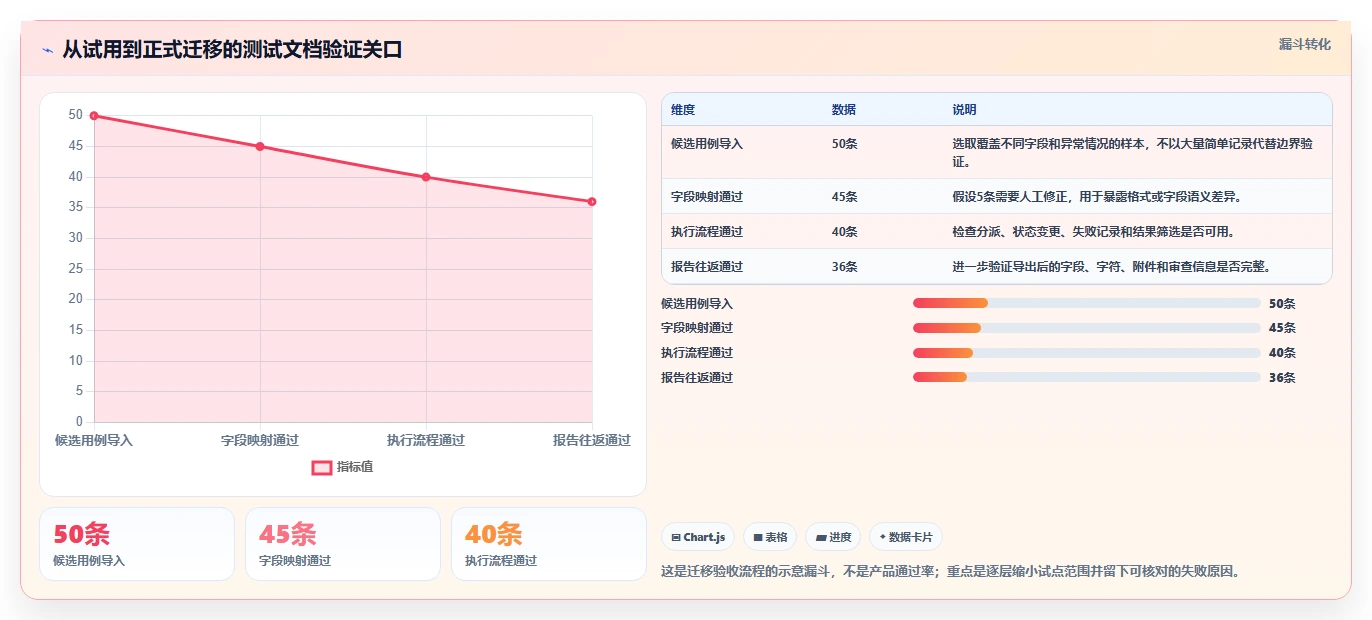Screen dimensions: 1372x620
Task: Toggle the 指标值 legend swatch
Action: tap(322, 467)
